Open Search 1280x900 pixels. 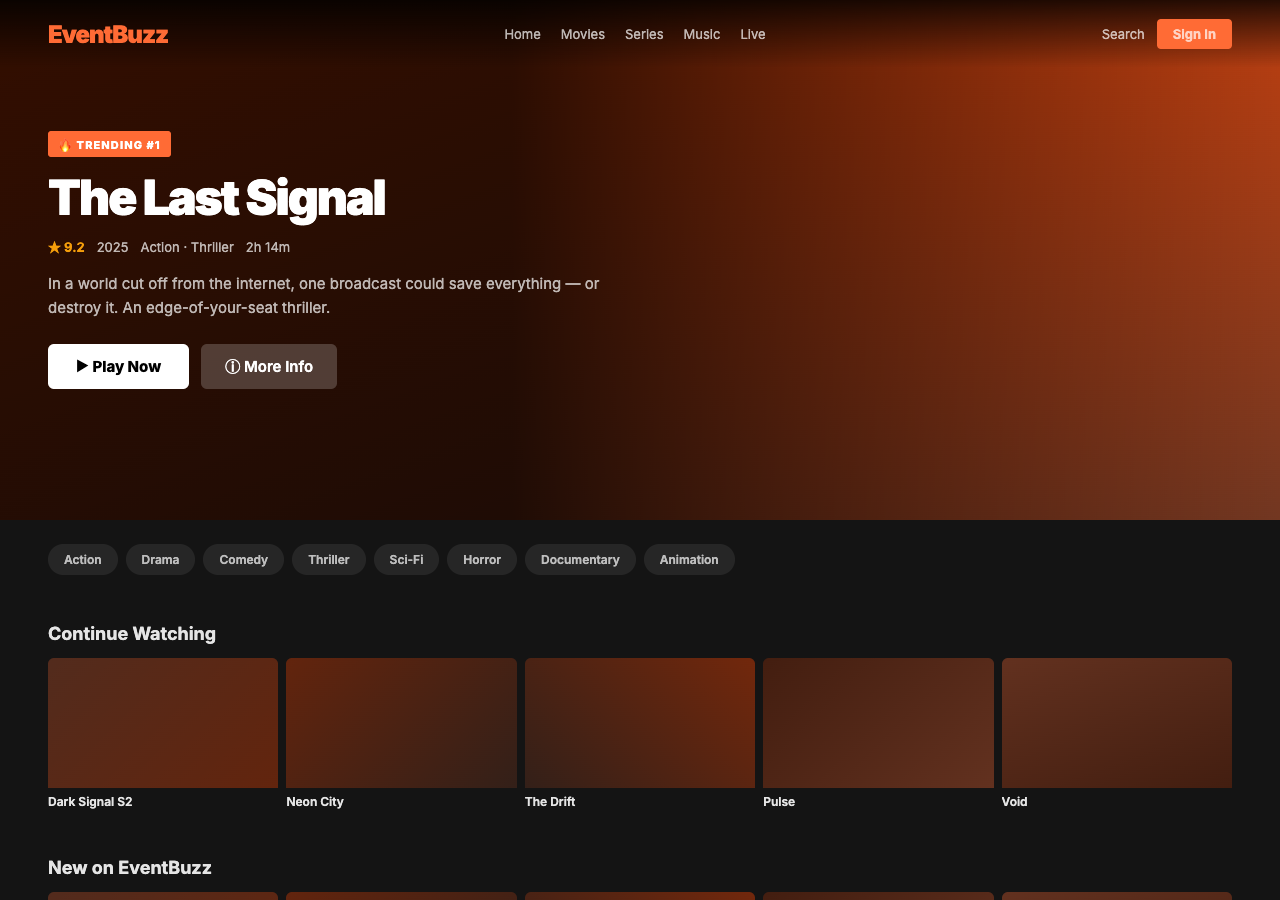(x=1122, y=34)
